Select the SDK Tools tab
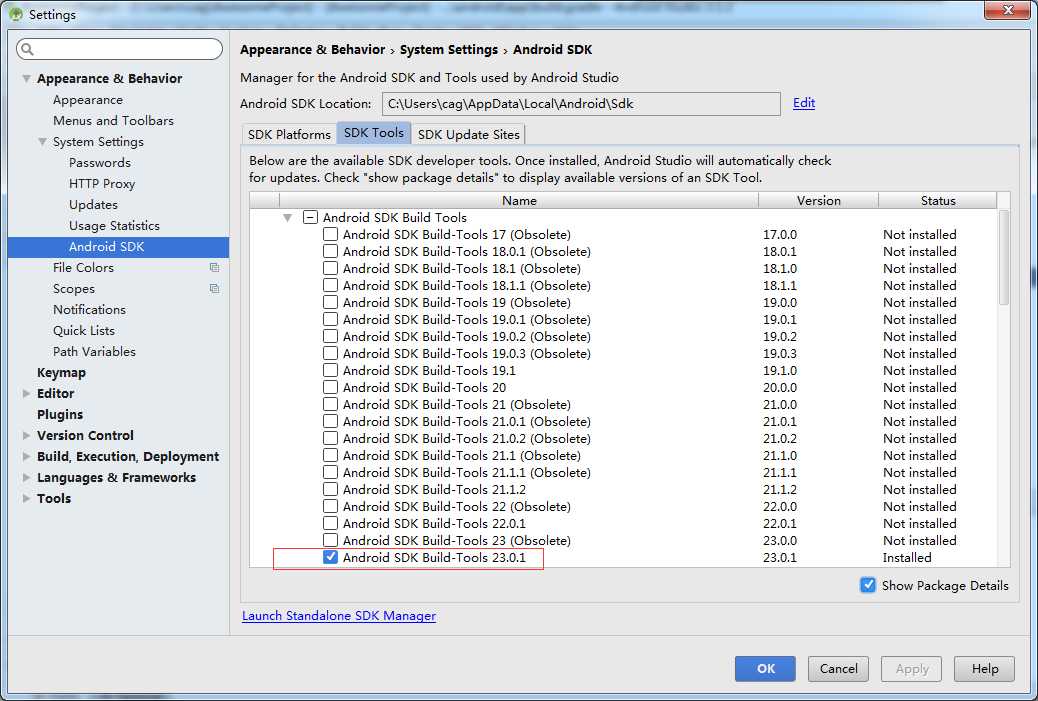The image size is (1038, 701). coord(374,132)
